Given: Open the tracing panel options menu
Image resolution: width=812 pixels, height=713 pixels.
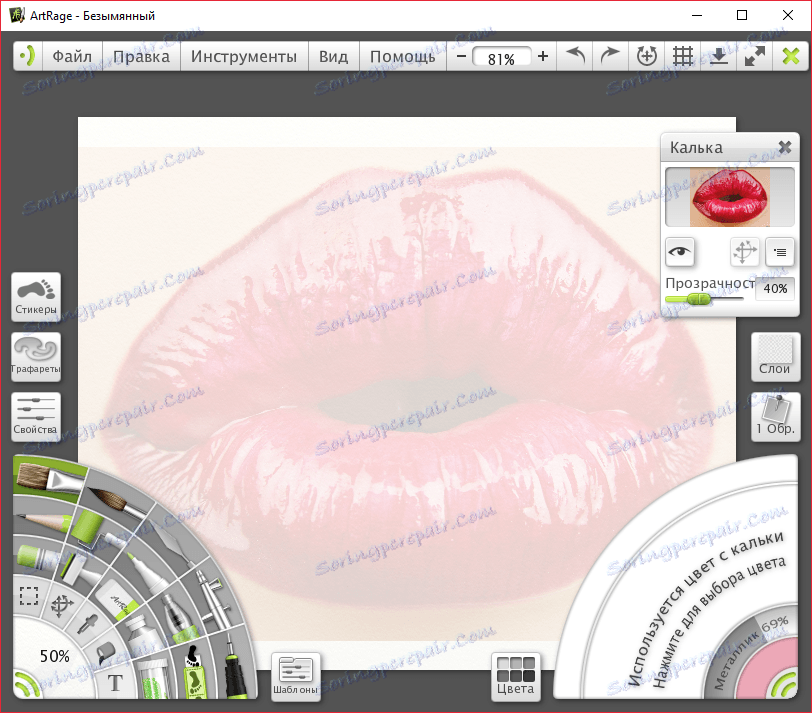Looking at the screenshot, I should (x=780, y=252).
